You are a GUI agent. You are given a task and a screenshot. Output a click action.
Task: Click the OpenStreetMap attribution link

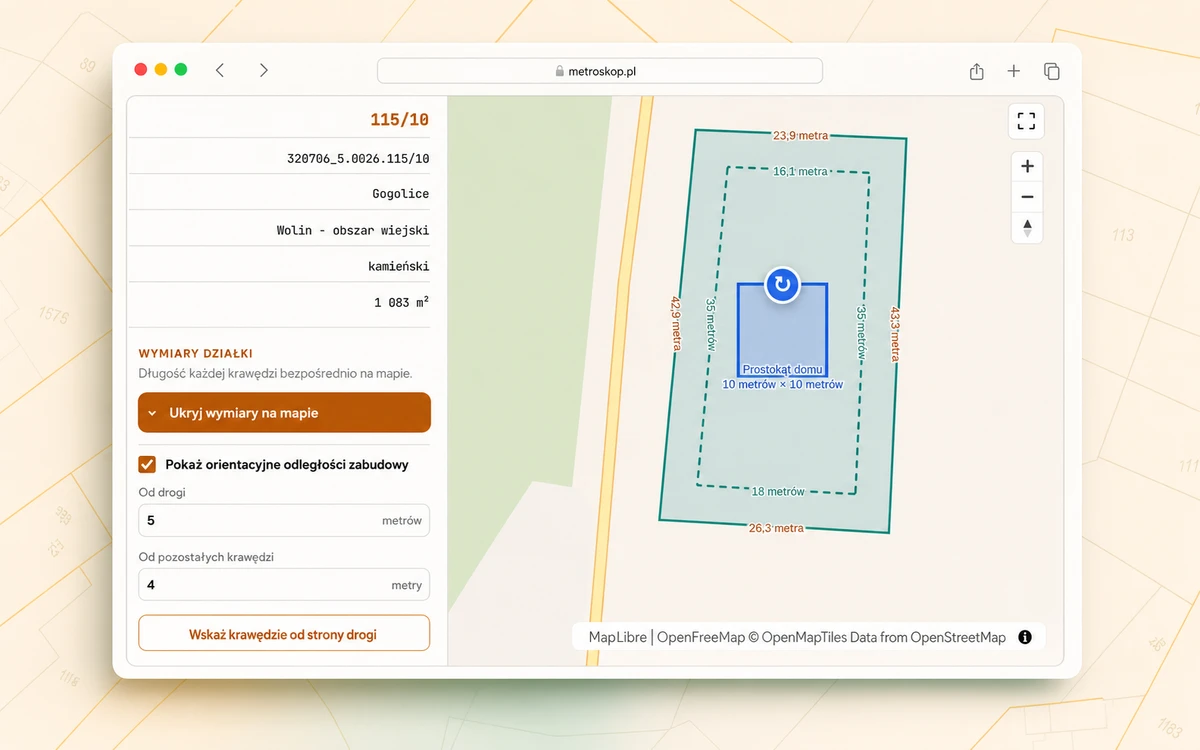pyautogui.click(x=958, y=637)
